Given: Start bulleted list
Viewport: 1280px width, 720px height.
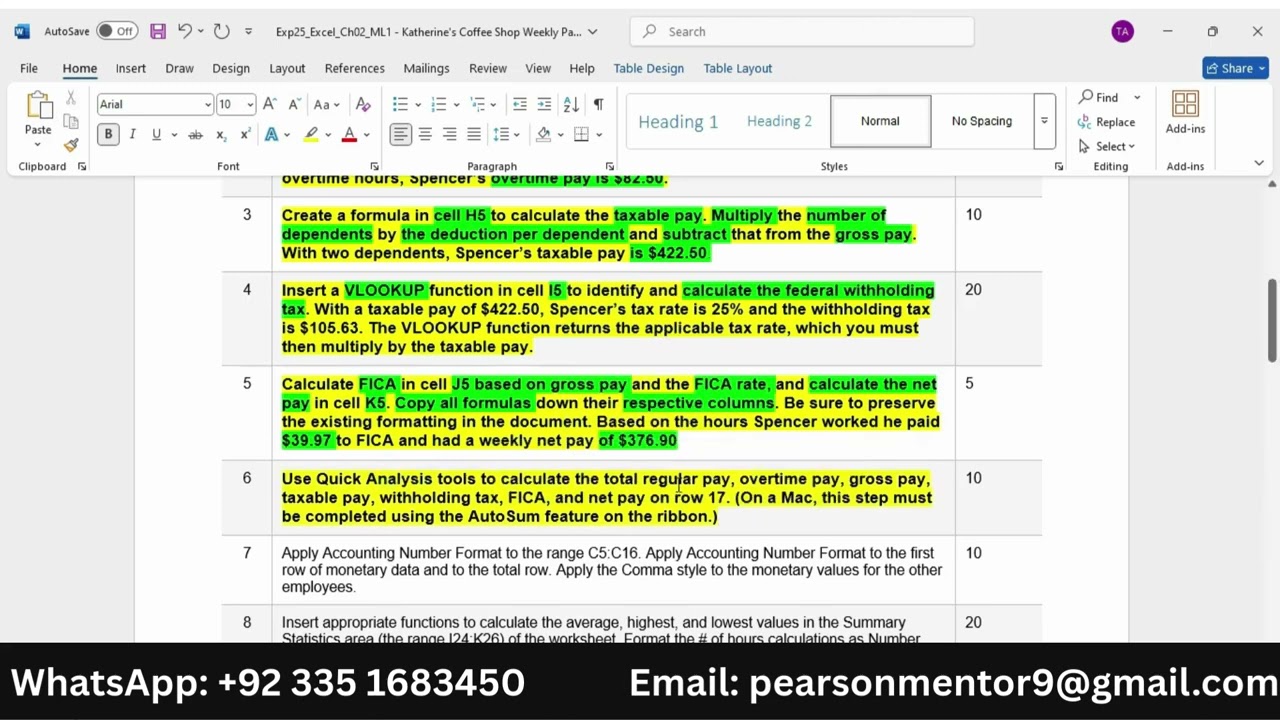Looking at the screenshot, I should (400, 104).
